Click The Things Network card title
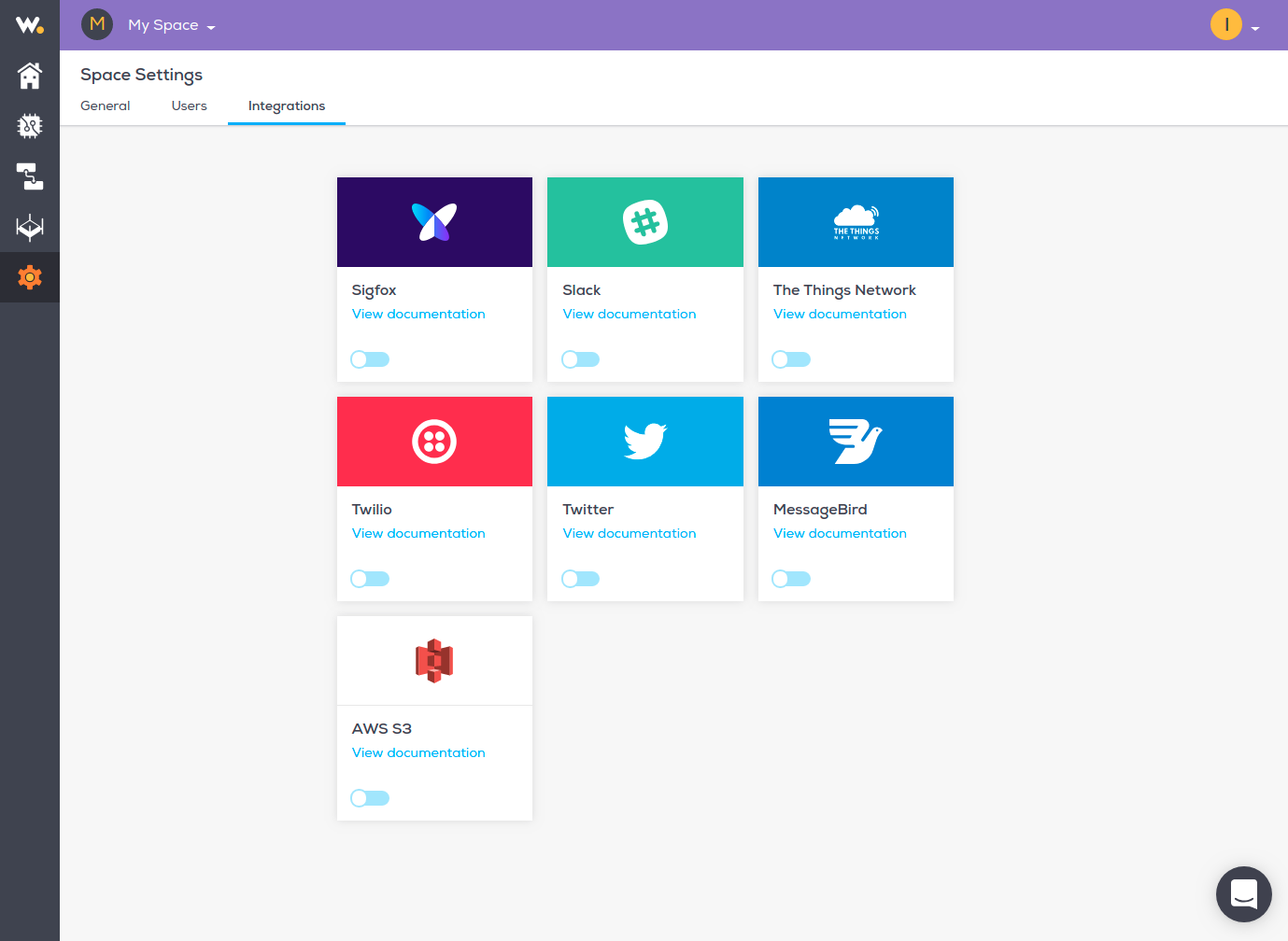Viewport: 1288px width, 941px height. (x=844, y=290)
